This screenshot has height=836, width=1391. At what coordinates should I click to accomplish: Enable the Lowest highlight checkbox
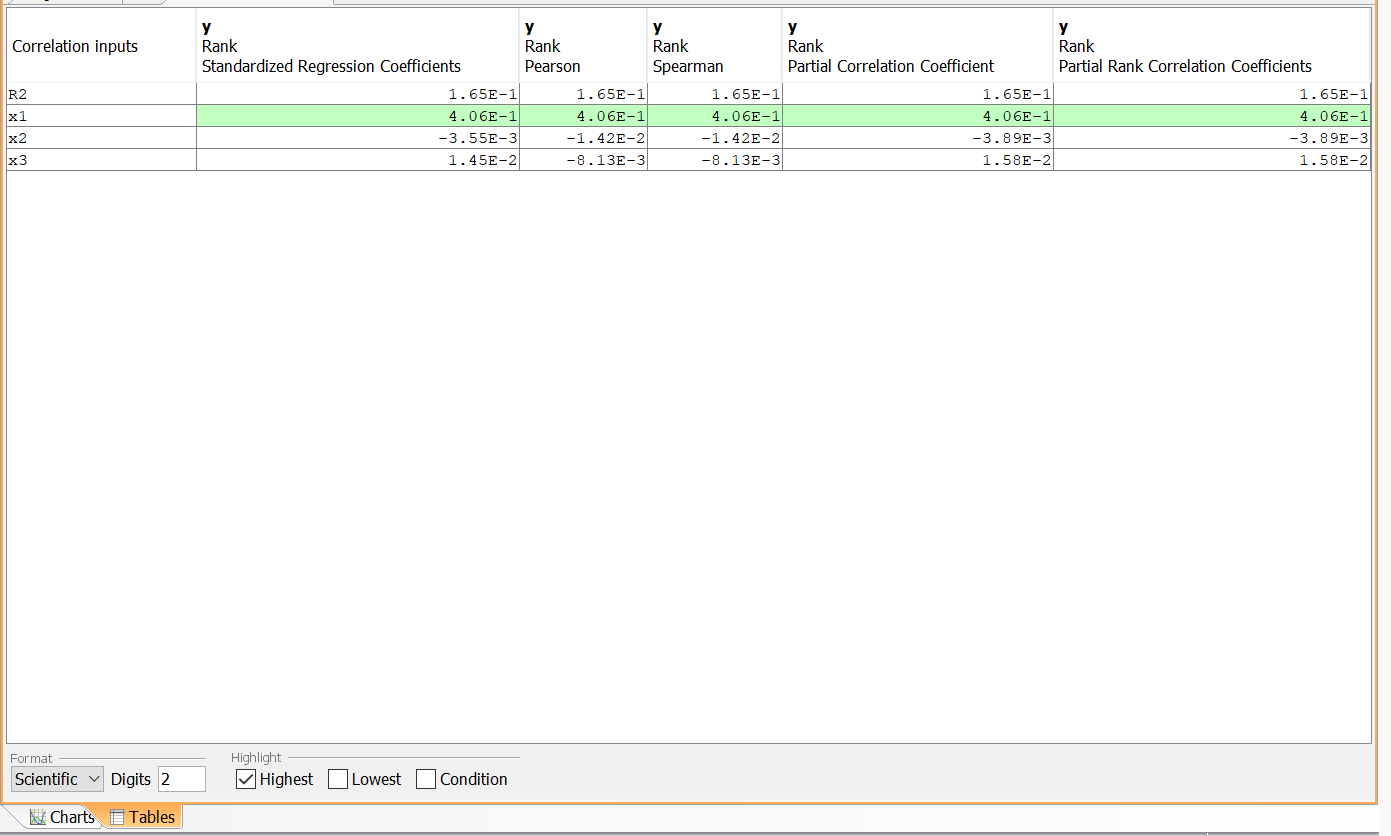pos(338,779)
